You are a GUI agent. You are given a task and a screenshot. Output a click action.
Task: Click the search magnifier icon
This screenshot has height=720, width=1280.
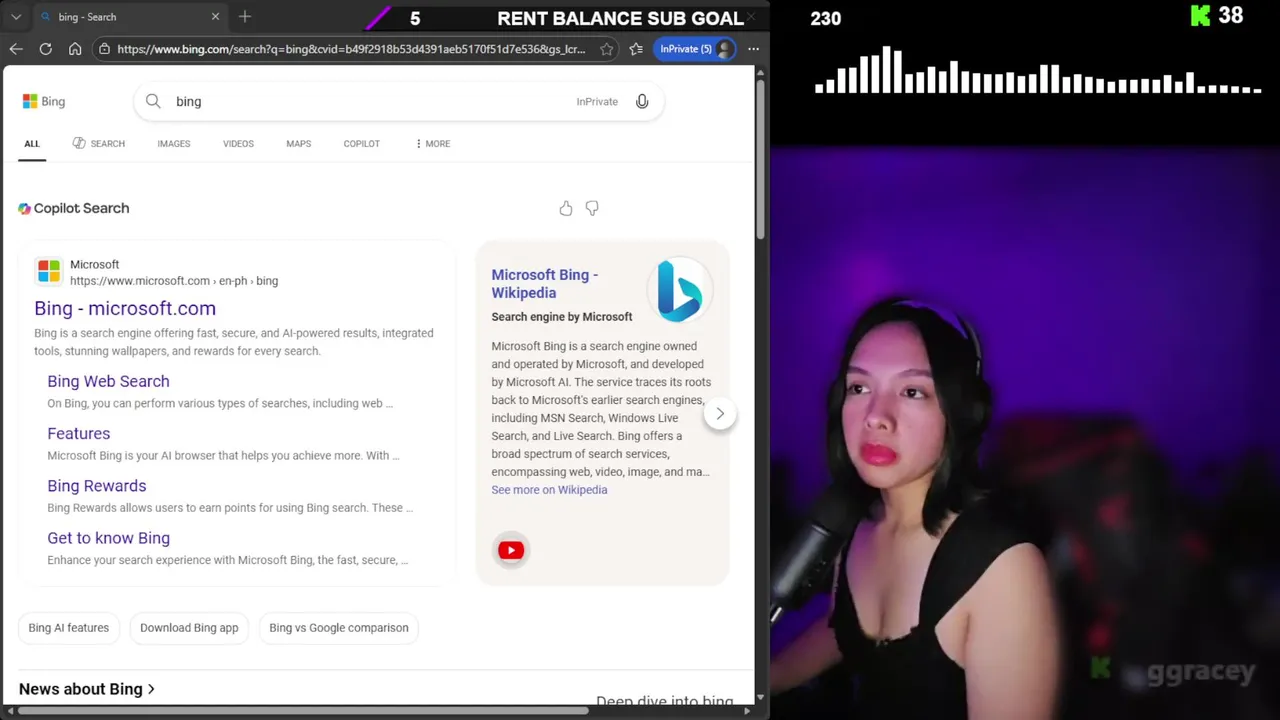(x=153, y=101)
